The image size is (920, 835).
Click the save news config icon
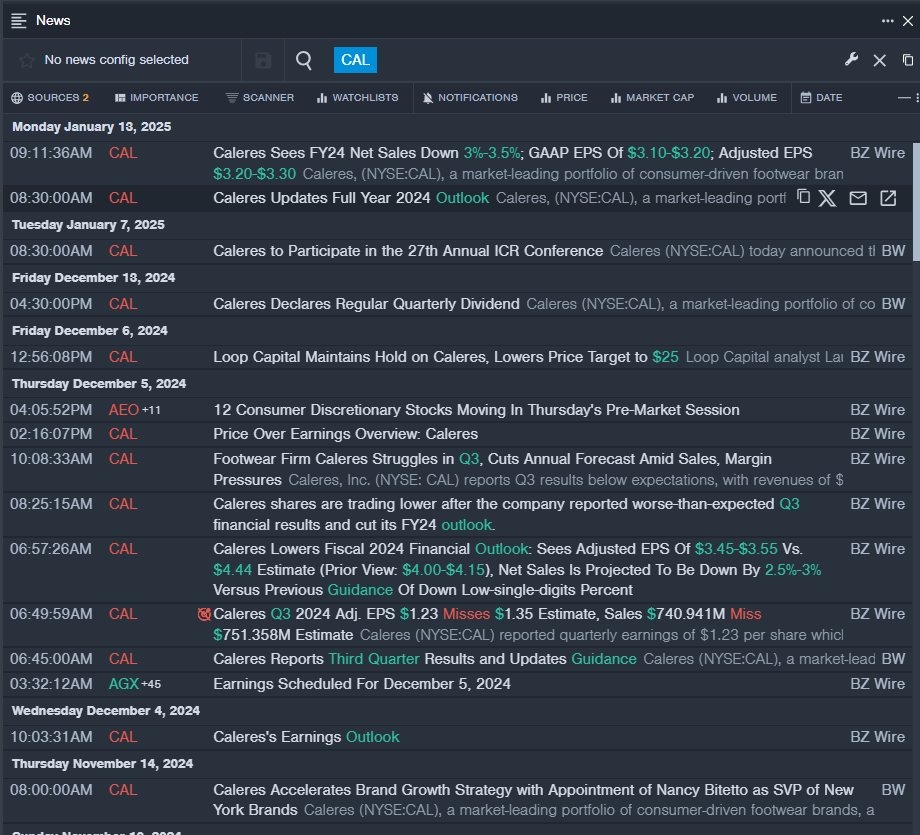[x=263, y=60]
